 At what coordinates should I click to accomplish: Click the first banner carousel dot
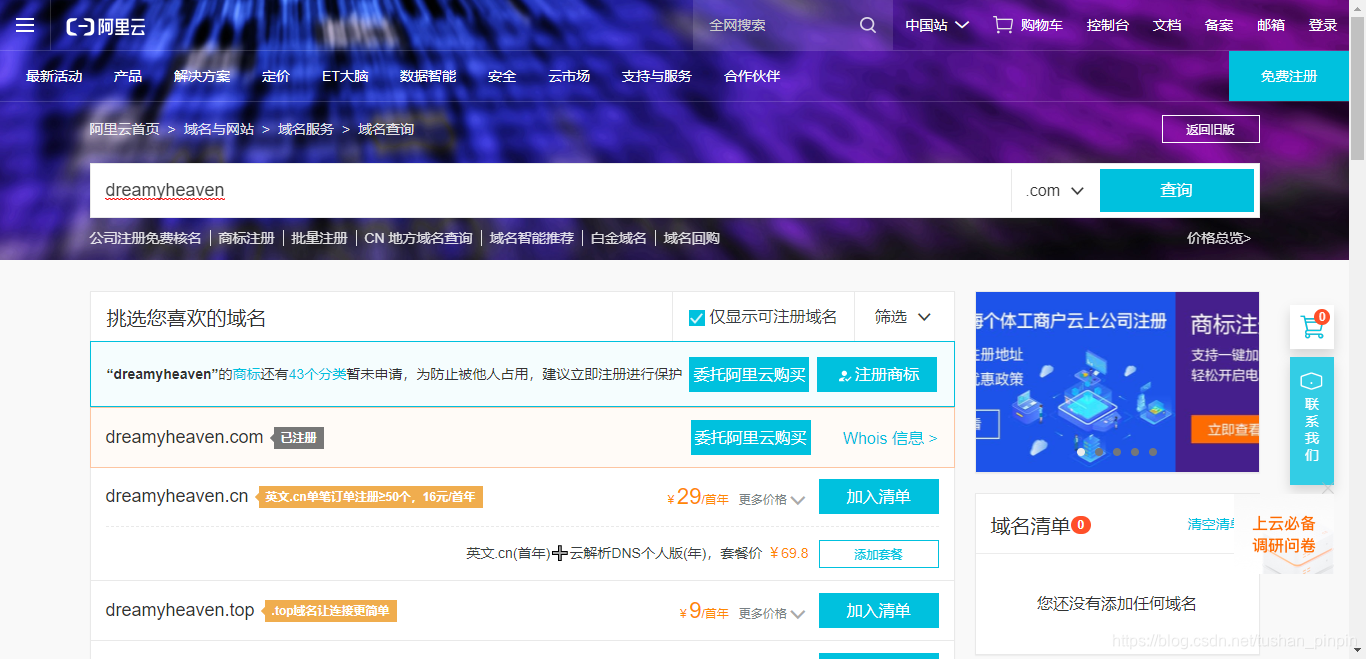1082,452
